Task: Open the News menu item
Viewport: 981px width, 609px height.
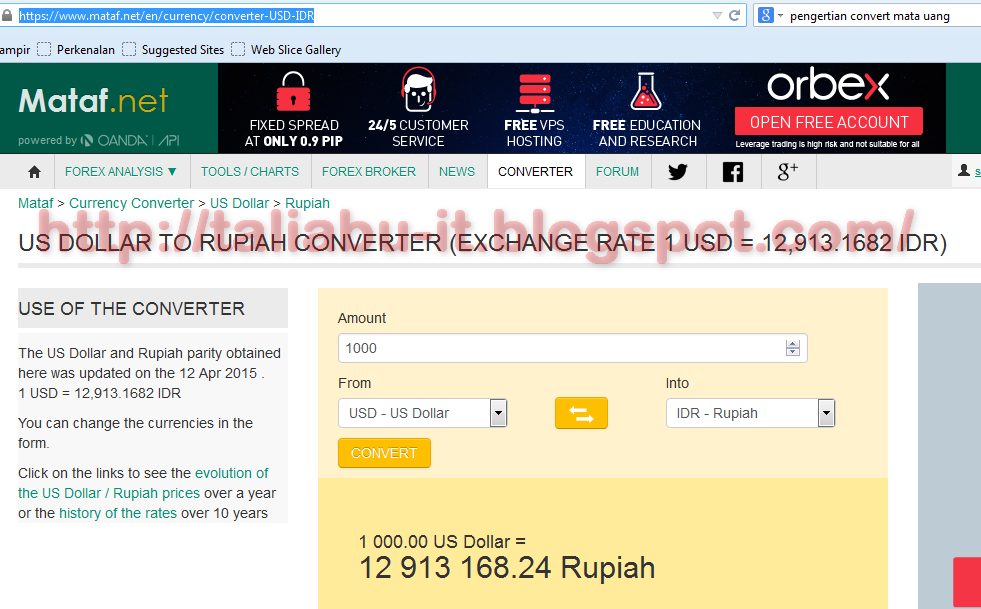Action: (457, 171)
